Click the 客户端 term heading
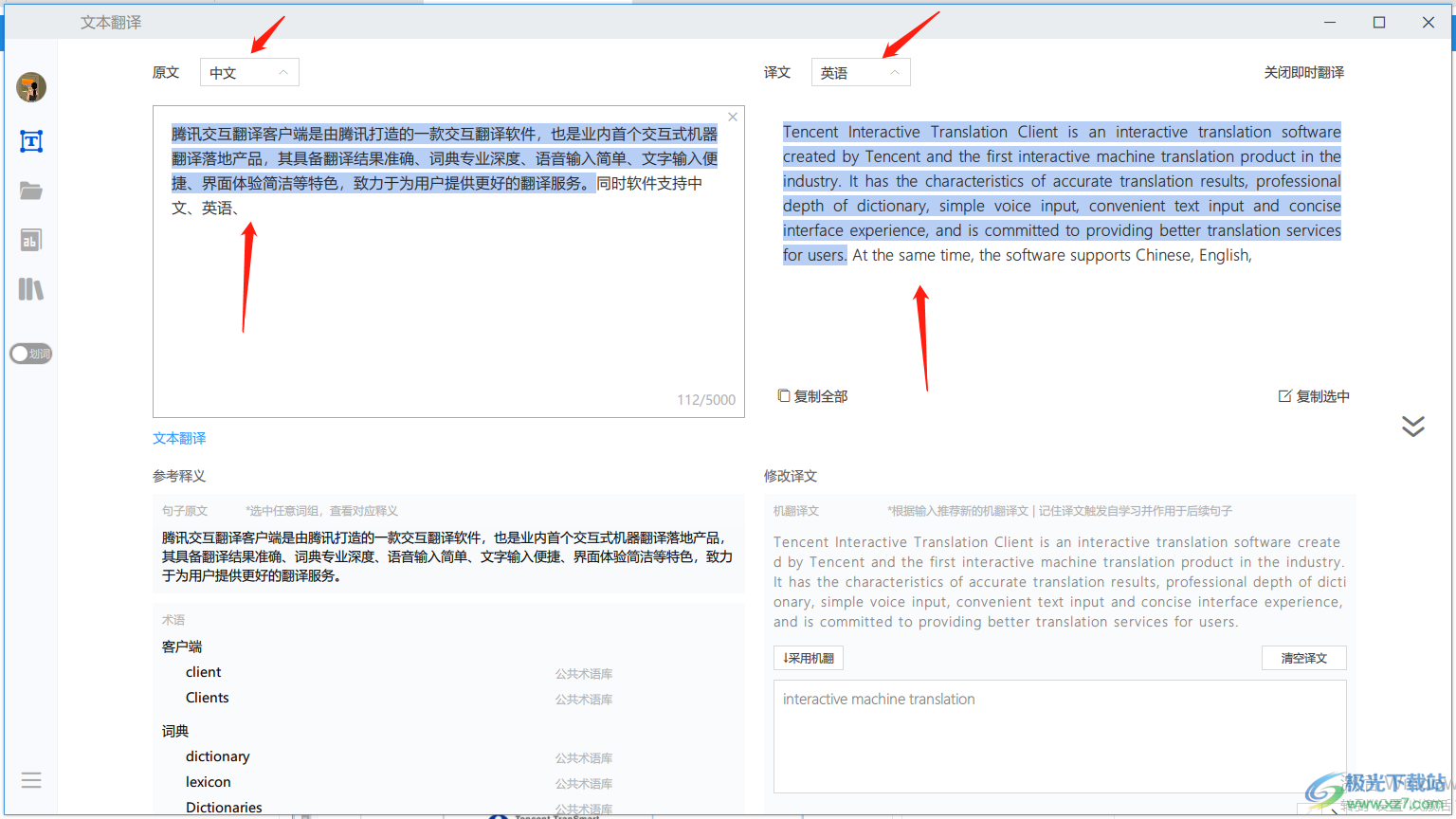 coord(182,646)
